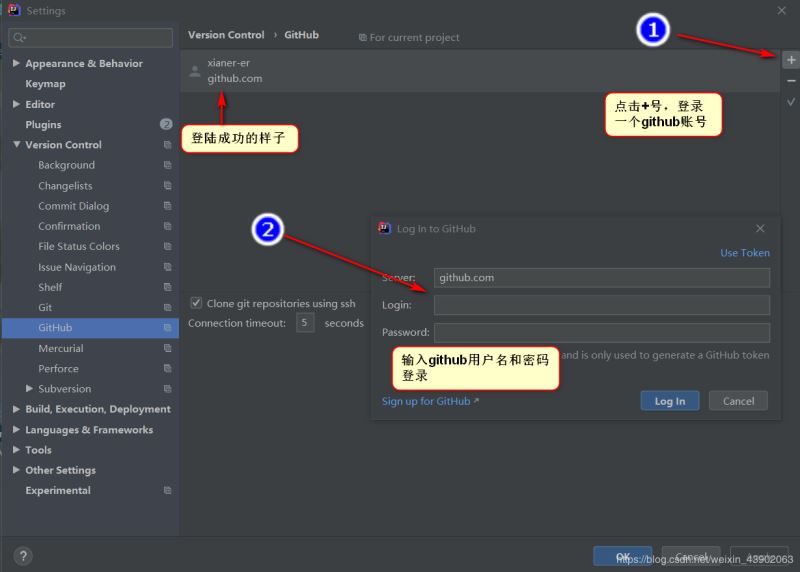Select the Git settings page
Viewport: 800px width, 572px height.
click(x=45, y=307)
